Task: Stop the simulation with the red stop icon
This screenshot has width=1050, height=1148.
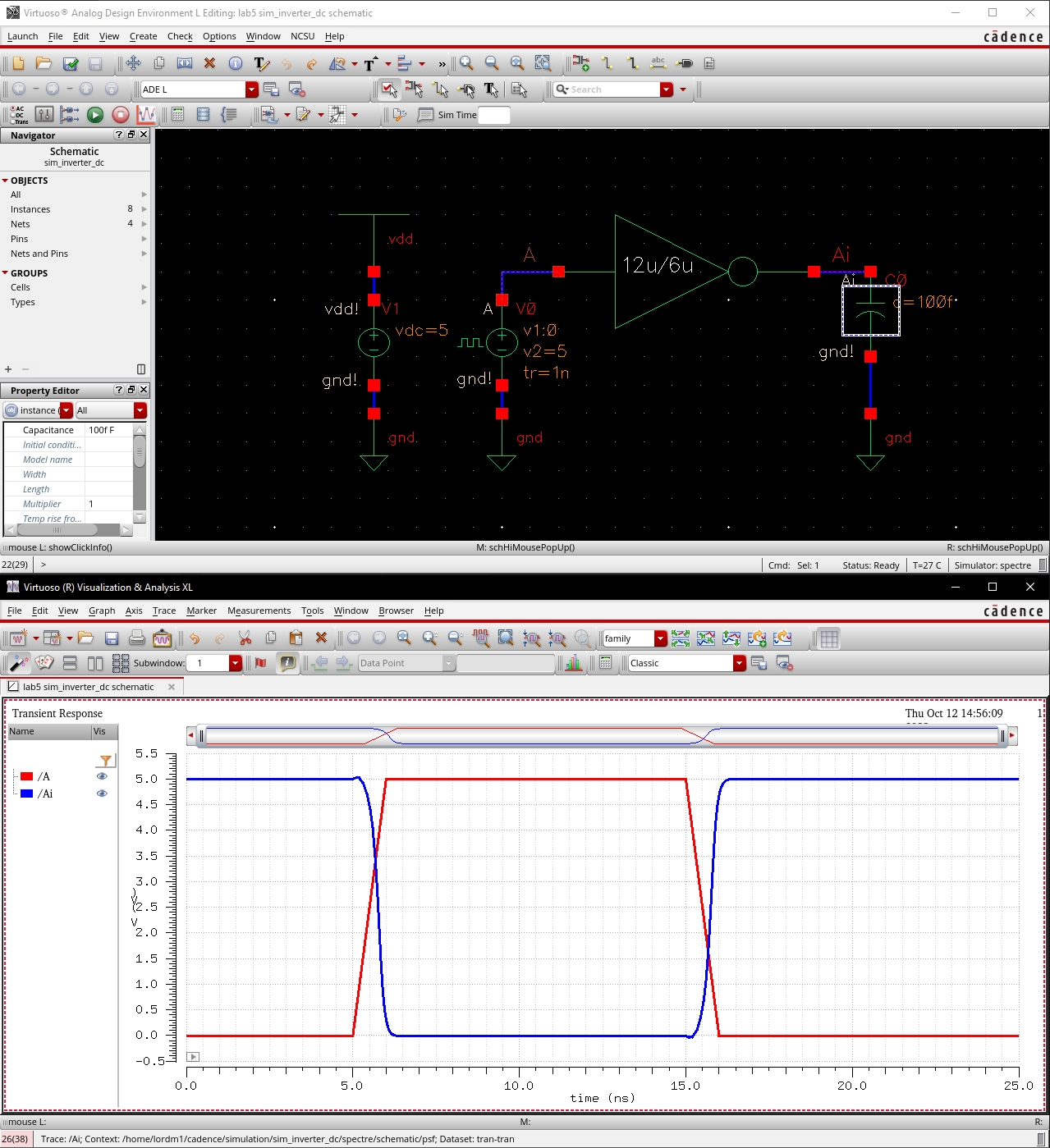Action: point(120,115)
